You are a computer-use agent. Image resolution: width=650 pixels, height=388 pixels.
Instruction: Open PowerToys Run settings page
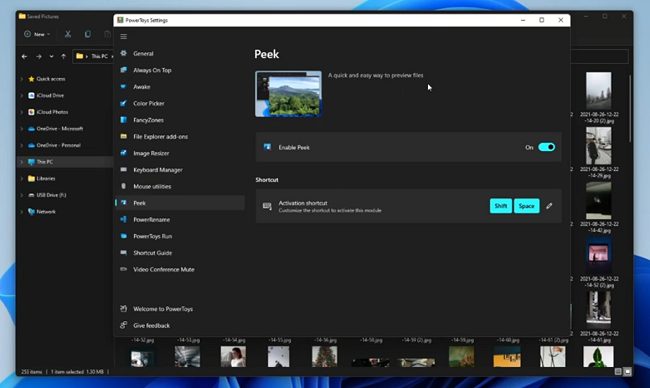180,236
